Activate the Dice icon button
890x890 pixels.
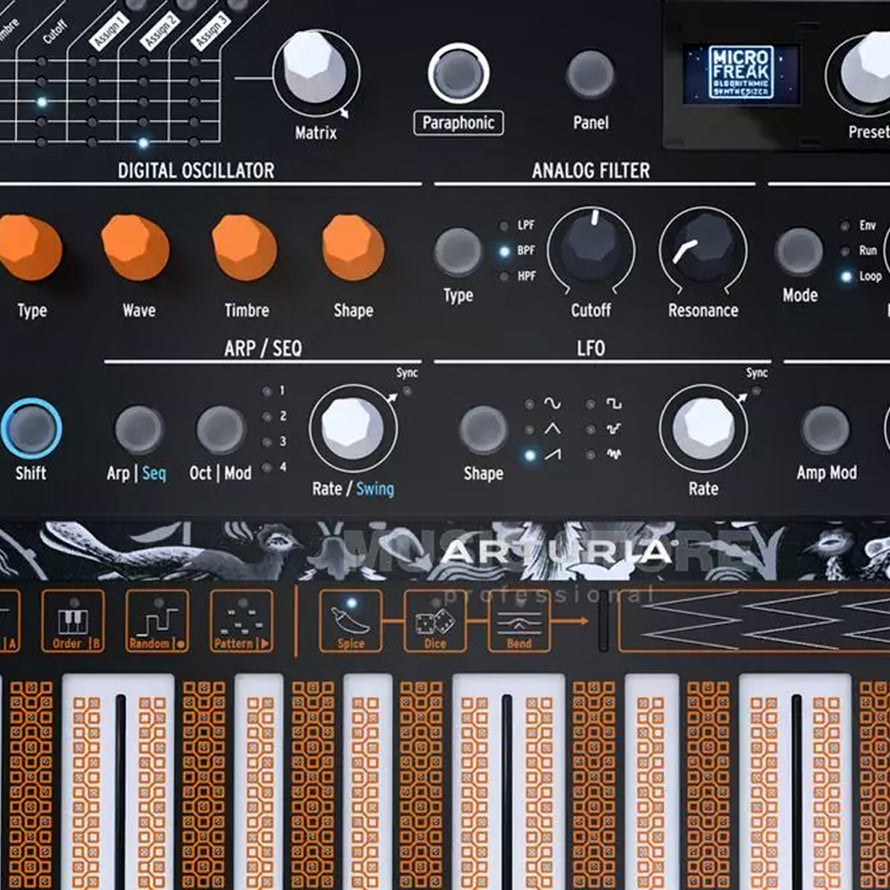click(435, 620)
